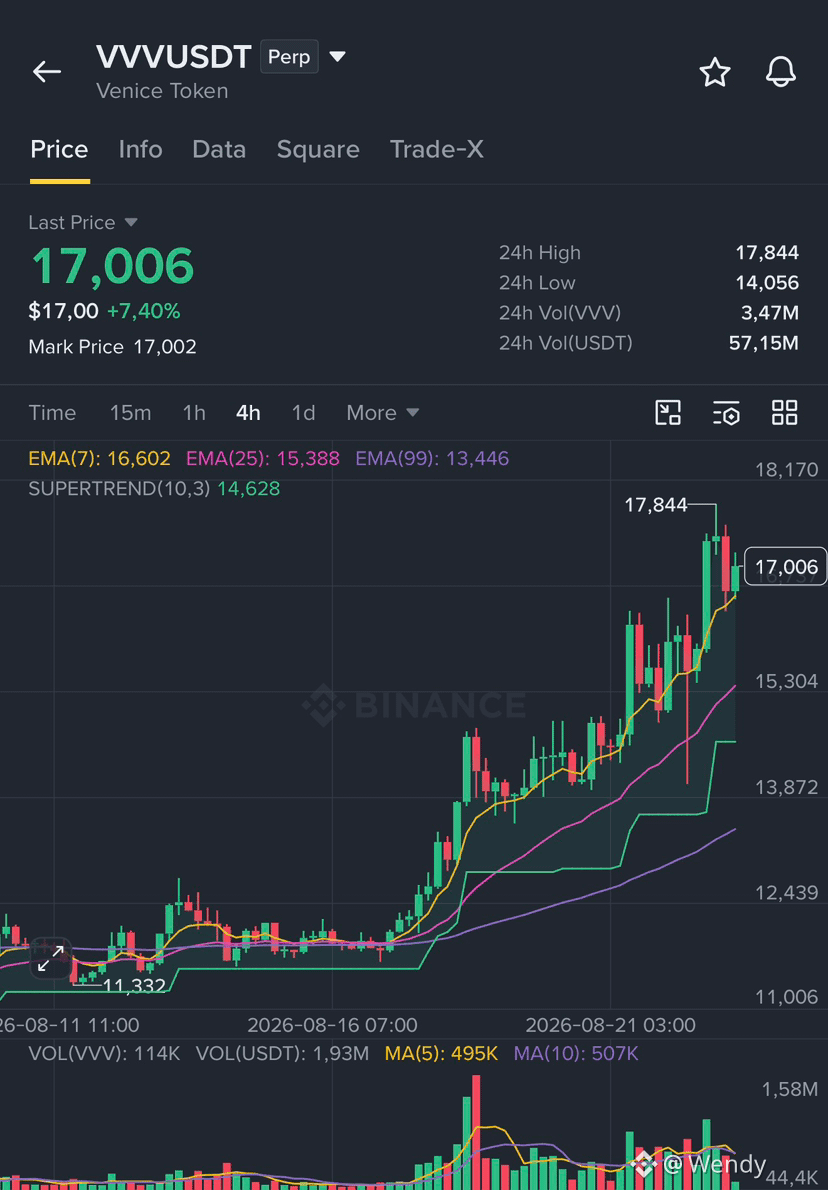The height and width of the screenshot is (1190, 828).
Task: Click the 24h High value 17,844
Action: click(767, 253)
